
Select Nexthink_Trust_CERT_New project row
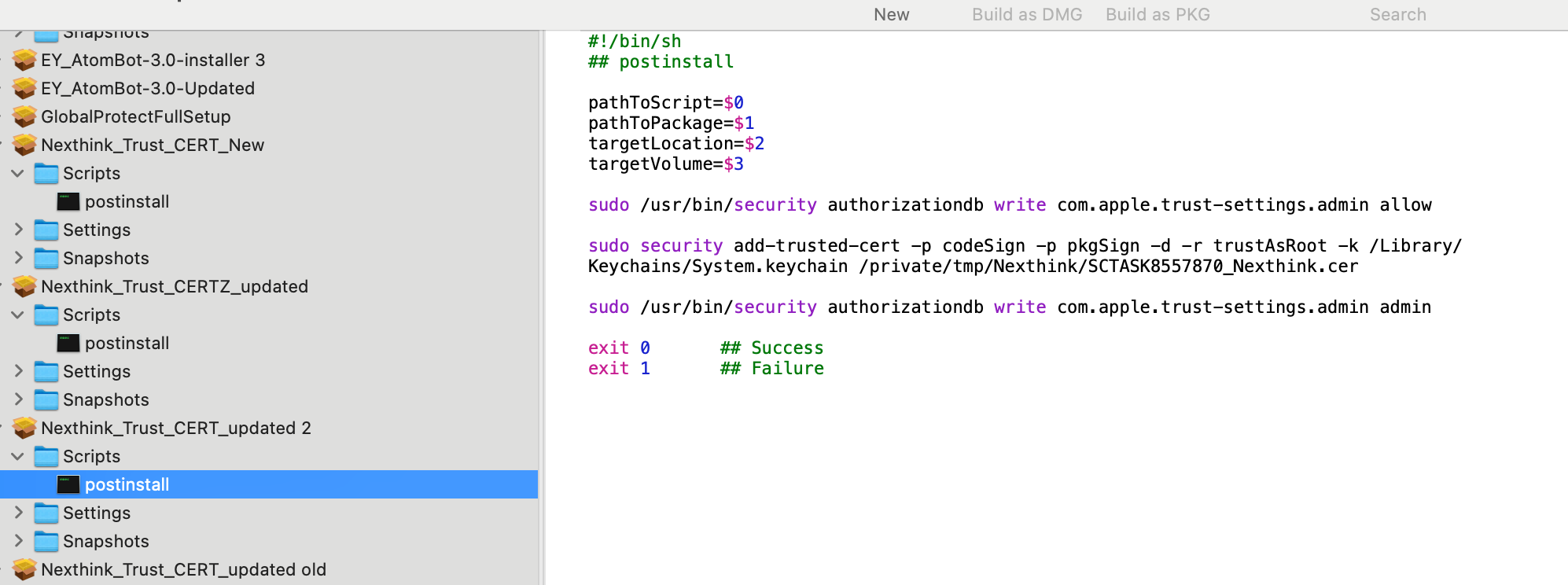click(x=269, y=145)
